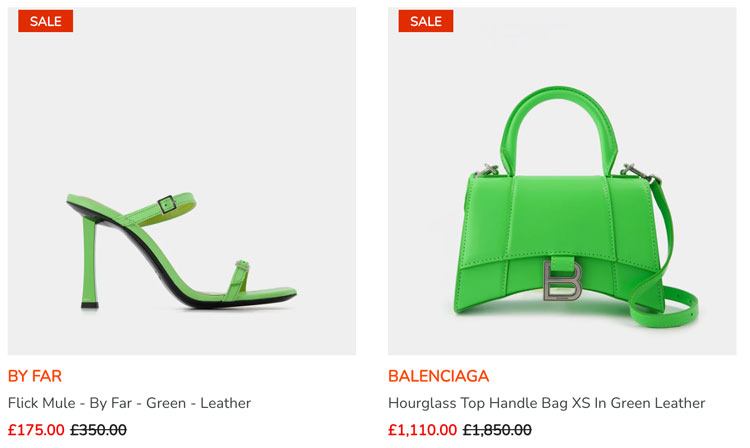This screenshot has width=750, height=448.
Task: Open the green Hourglass bag product image
Action: [562, 181]
